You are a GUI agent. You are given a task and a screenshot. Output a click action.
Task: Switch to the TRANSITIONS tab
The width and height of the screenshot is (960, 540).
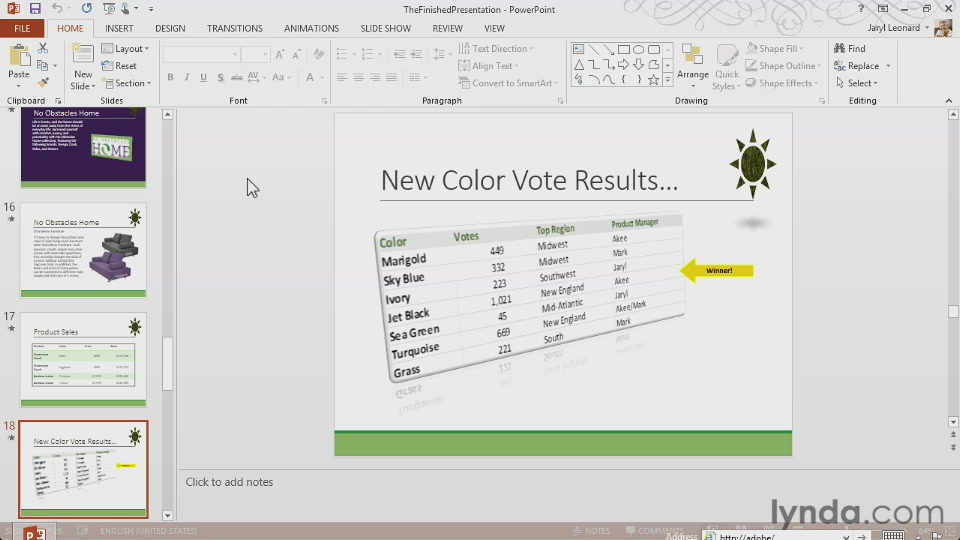point(234,28)
